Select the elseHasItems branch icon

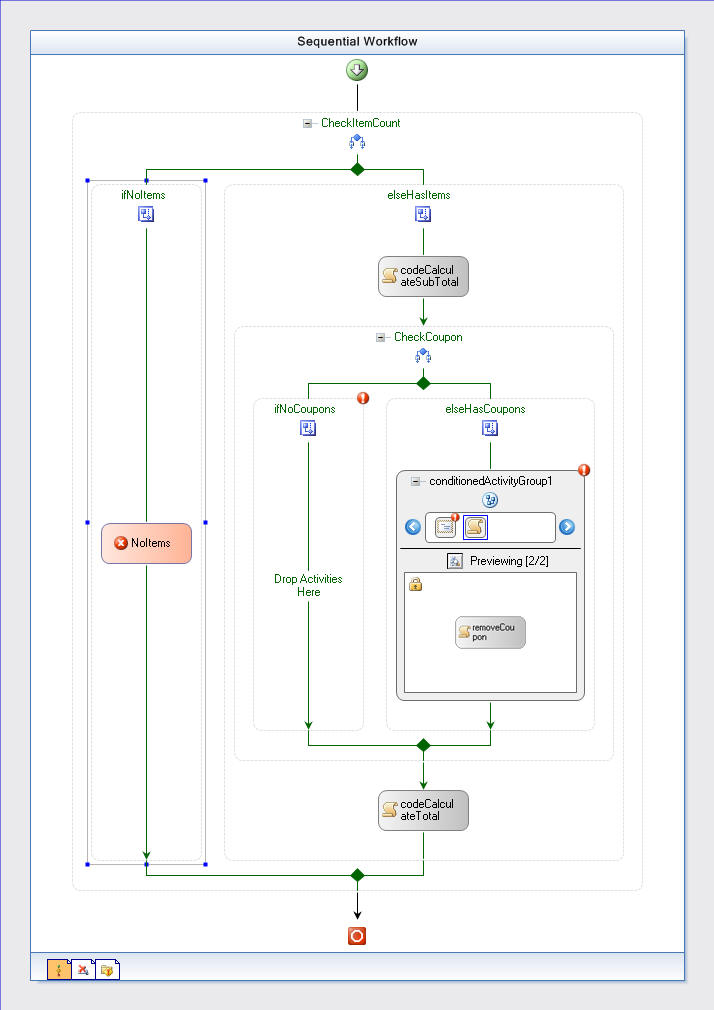423,214
